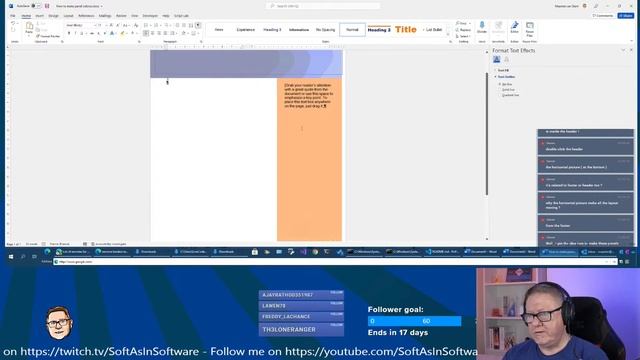Expand the Styles gallery more arrow
640x360 pixels.
pyautogui.click(x=448, y=35)
